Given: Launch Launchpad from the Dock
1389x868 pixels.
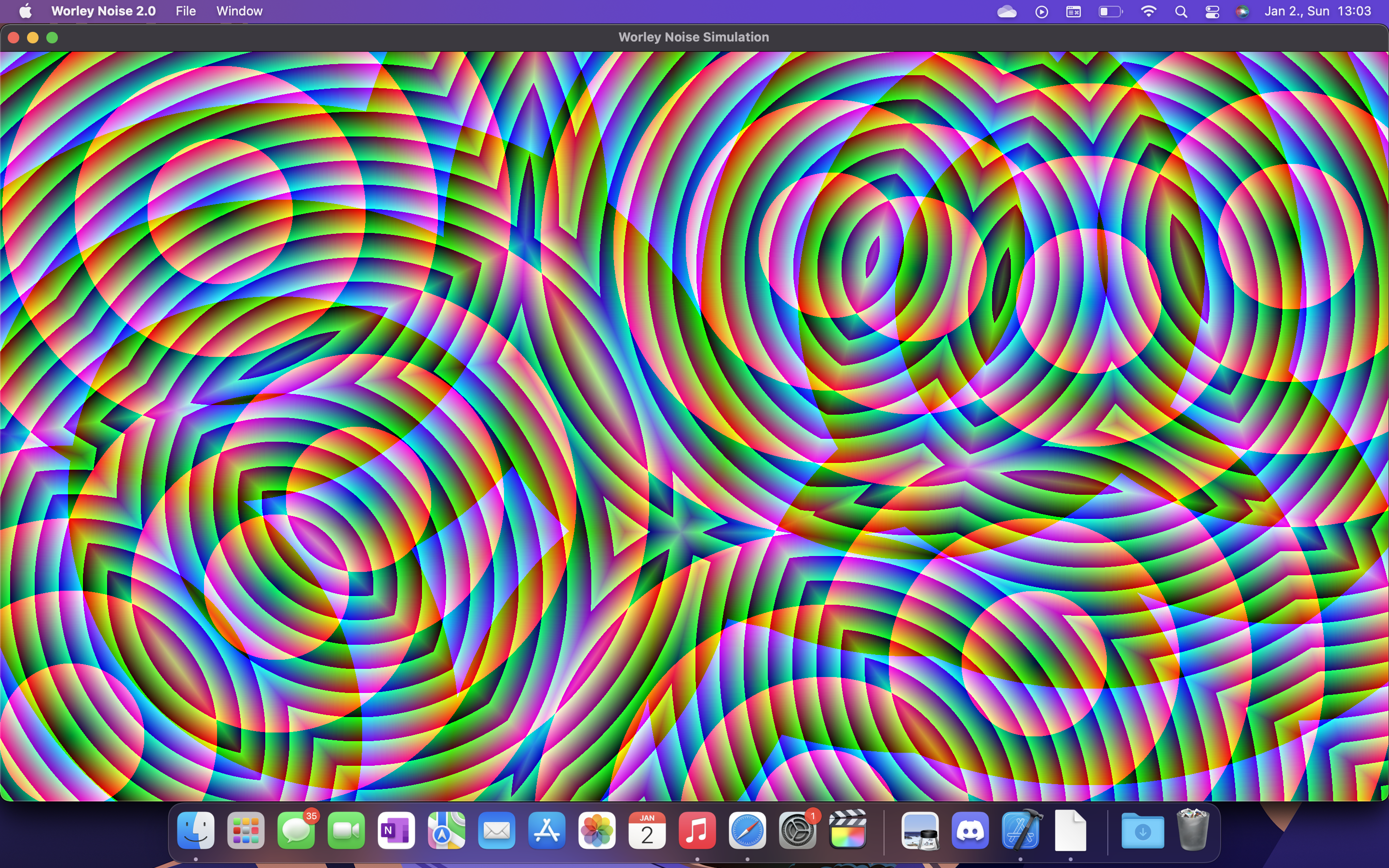Looking at the screenshot, I should (245, 831).
